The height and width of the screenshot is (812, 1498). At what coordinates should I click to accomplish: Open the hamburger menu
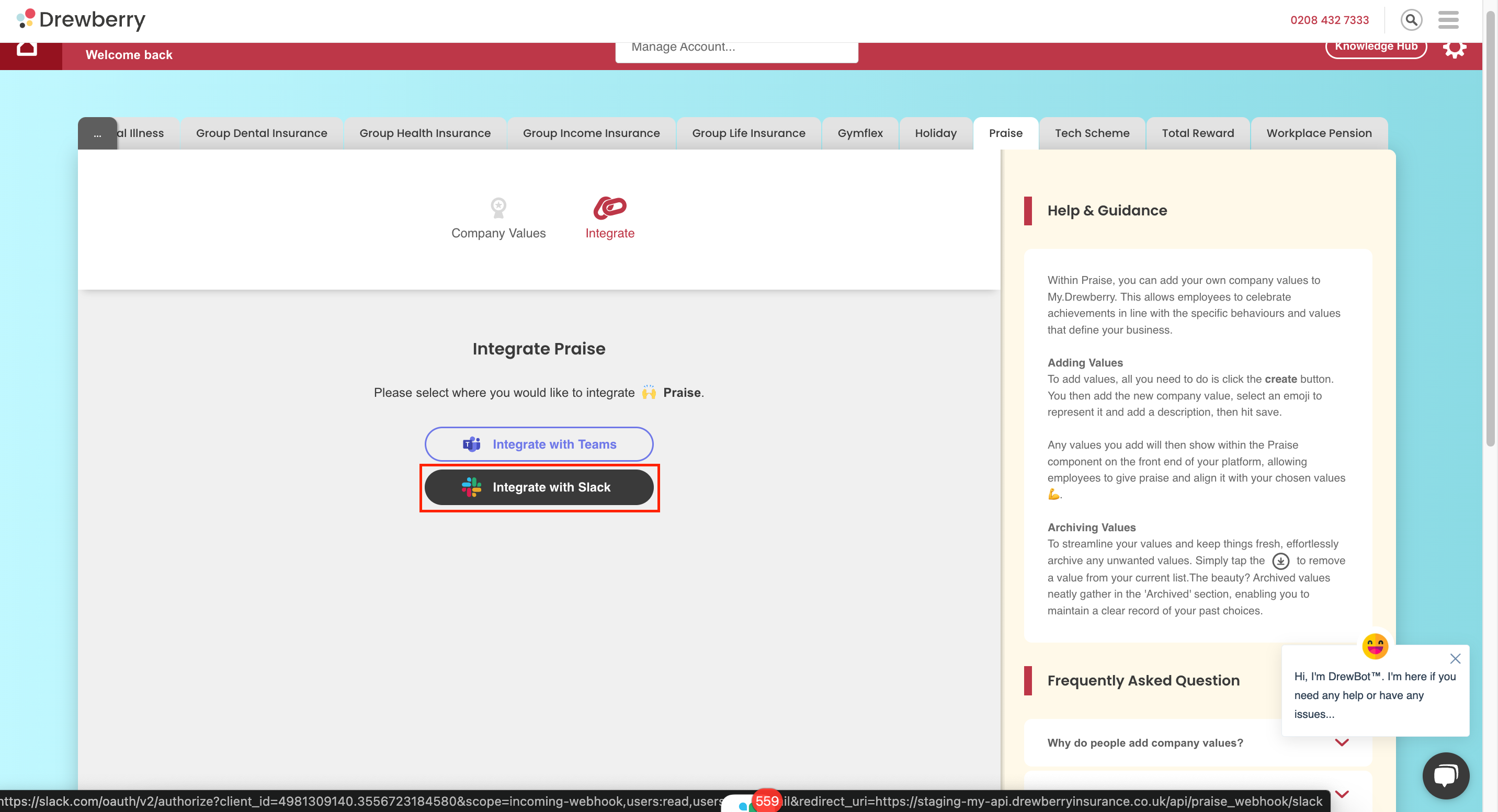point(1448,20)
